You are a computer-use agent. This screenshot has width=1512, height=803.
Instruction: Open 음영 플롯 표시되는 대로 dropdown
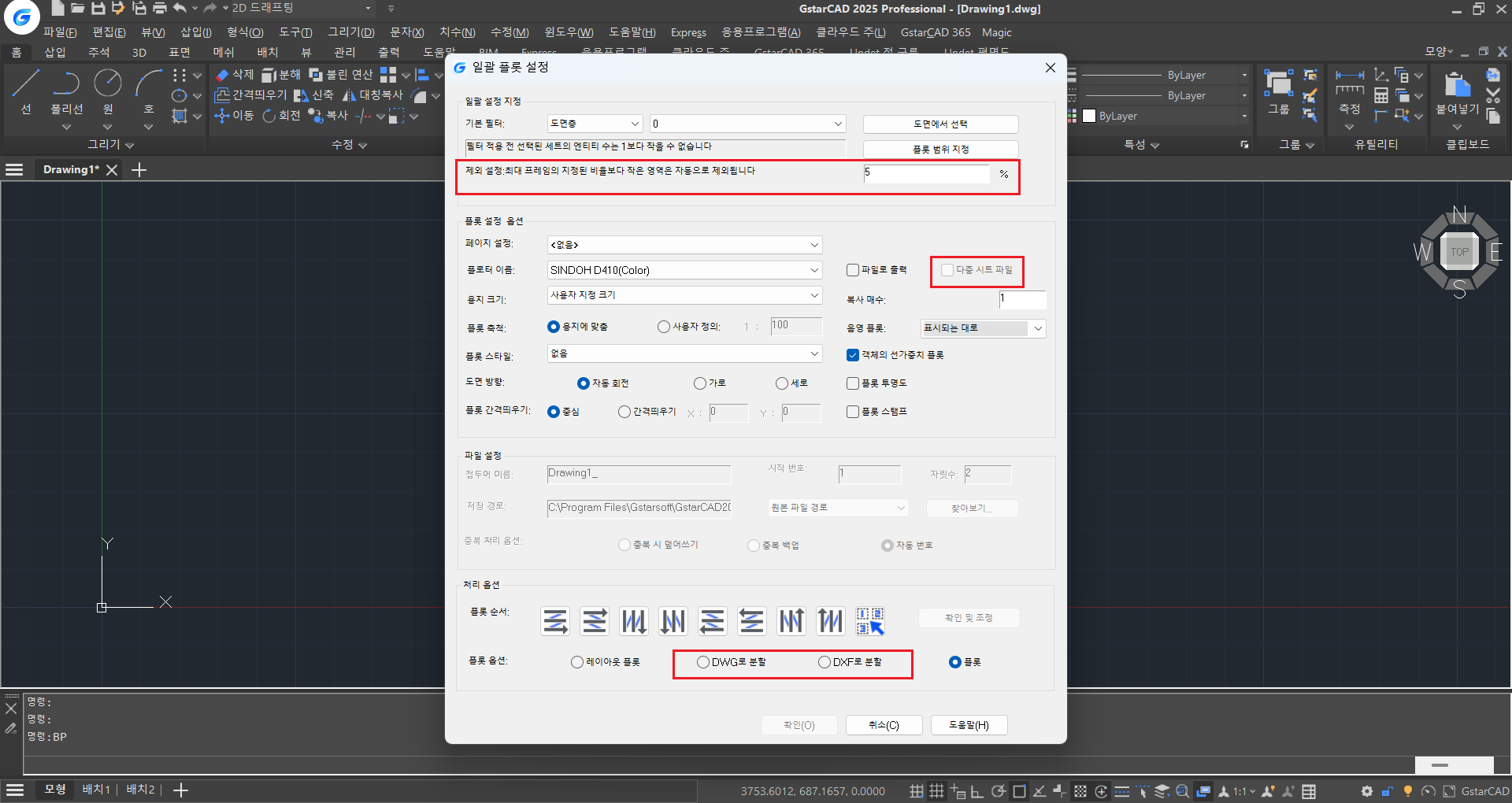click(x=983, y=328)
